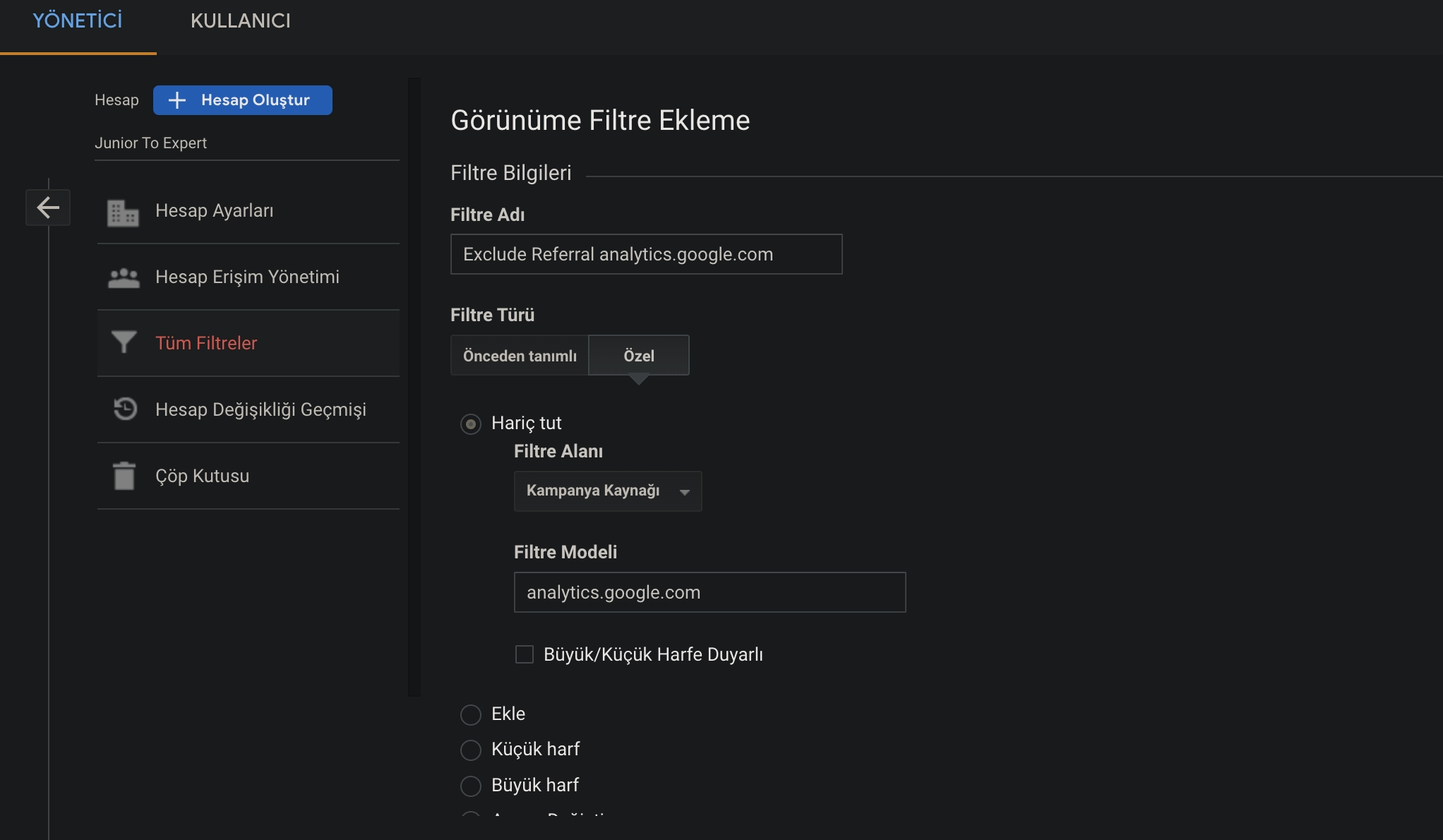The width and height of the screenshot is (1443, 840).
Task: Click the history clock icon
Action: pyautogui.click(x=125, y=409)
